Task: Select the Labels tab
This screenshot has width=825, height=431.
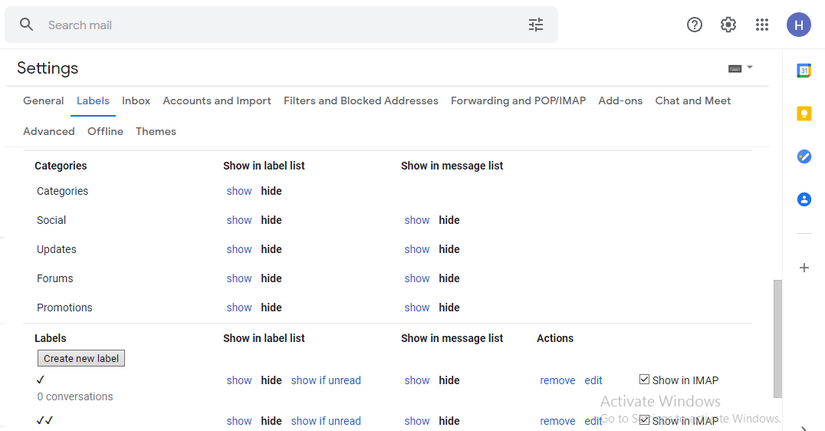Action: (93, 101)
